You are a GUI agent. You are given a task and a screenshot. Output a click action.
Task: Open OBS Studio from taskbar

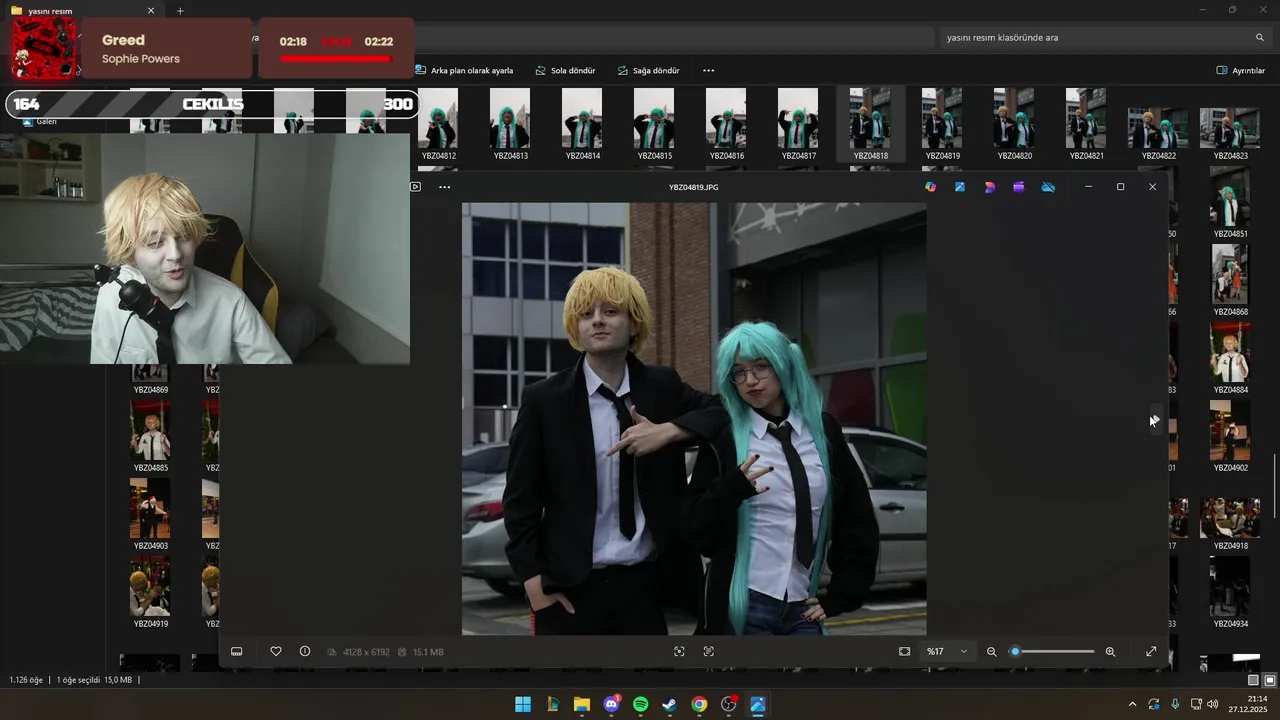pyautogui.click(x=729, y=704)
